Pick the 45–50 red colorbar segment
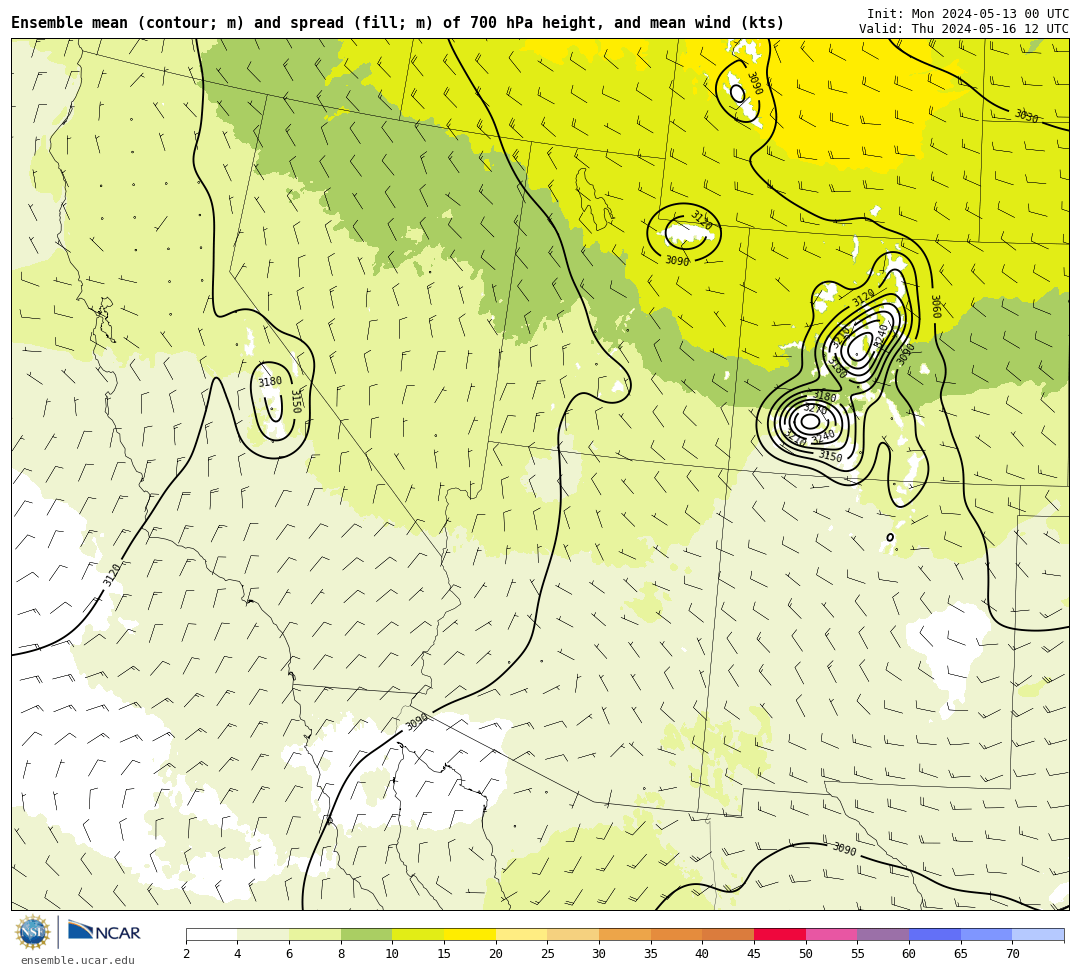This screenshot has width=1080, height=973. pyautogui.click(x=780, y=934)
